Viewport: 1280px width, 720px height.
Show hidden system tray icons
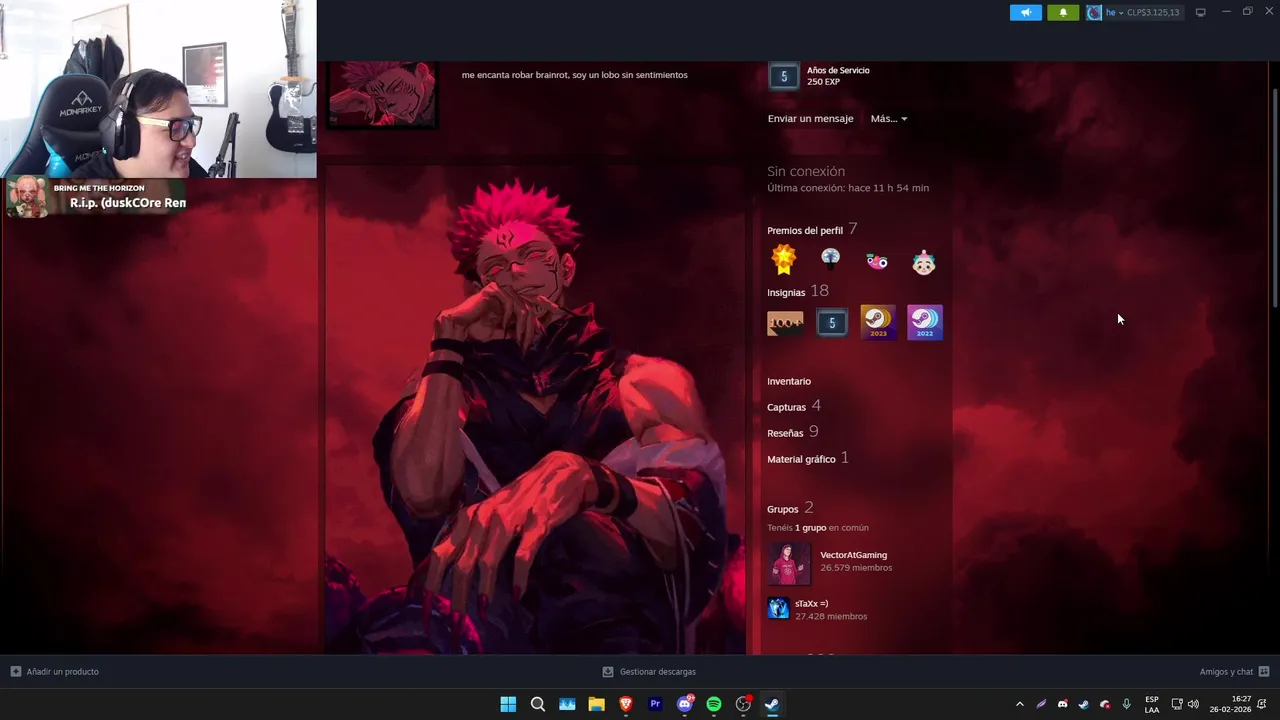[x=1019, y=704]
